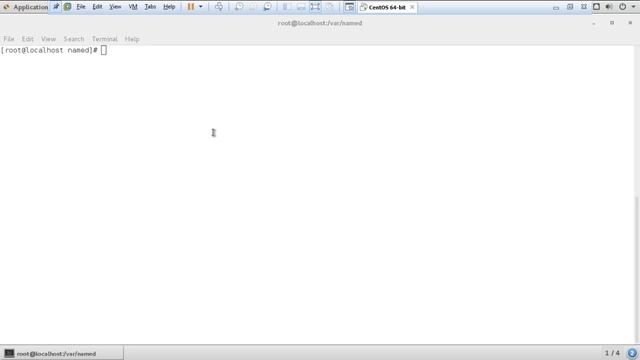Open the volume control icon
This screenshot has width=640, height=360.
[609, 7]
